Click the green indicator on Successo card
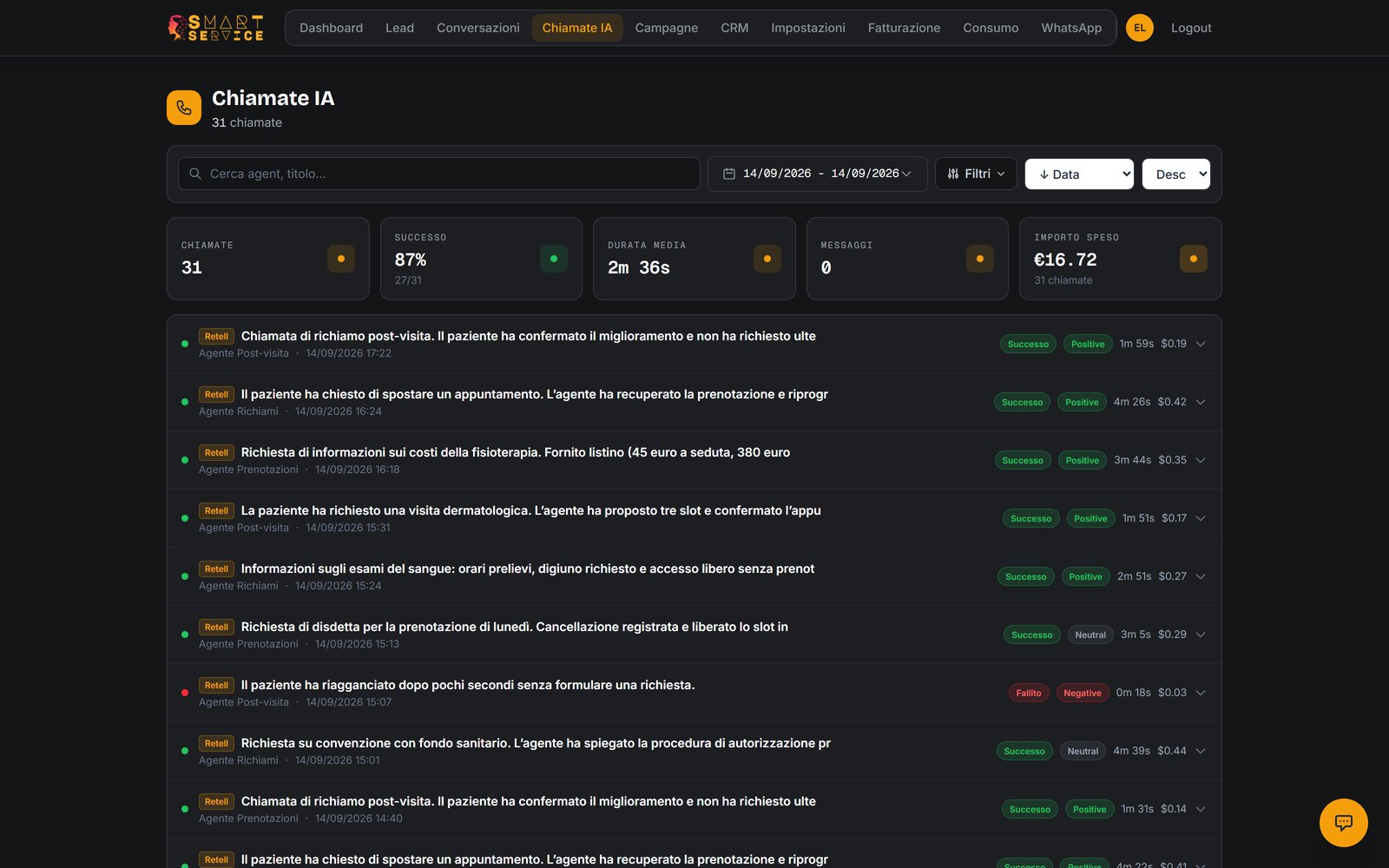1389x868 pixels. [554, 259]
